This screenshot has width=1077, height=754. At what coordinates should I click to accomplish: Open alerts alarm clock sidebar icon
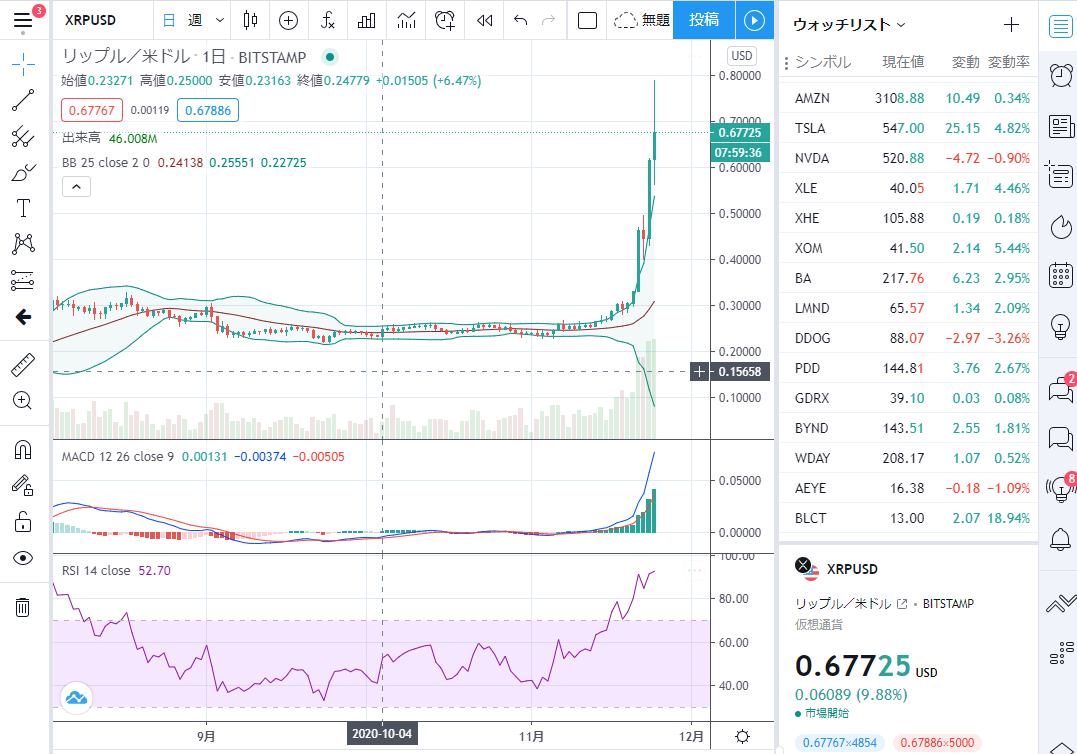(x=1061, y=75)
